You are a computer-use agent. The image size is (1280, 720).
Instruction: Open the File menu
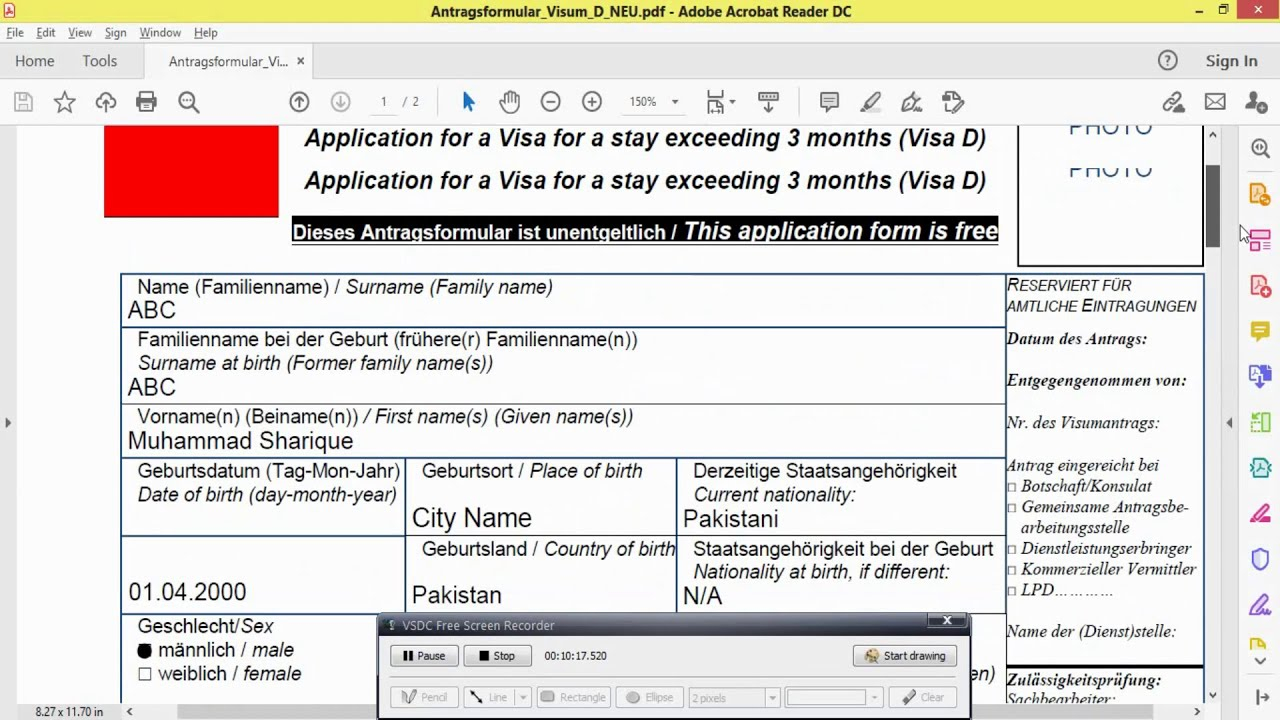pyautogui.click(x=15, y=33)
